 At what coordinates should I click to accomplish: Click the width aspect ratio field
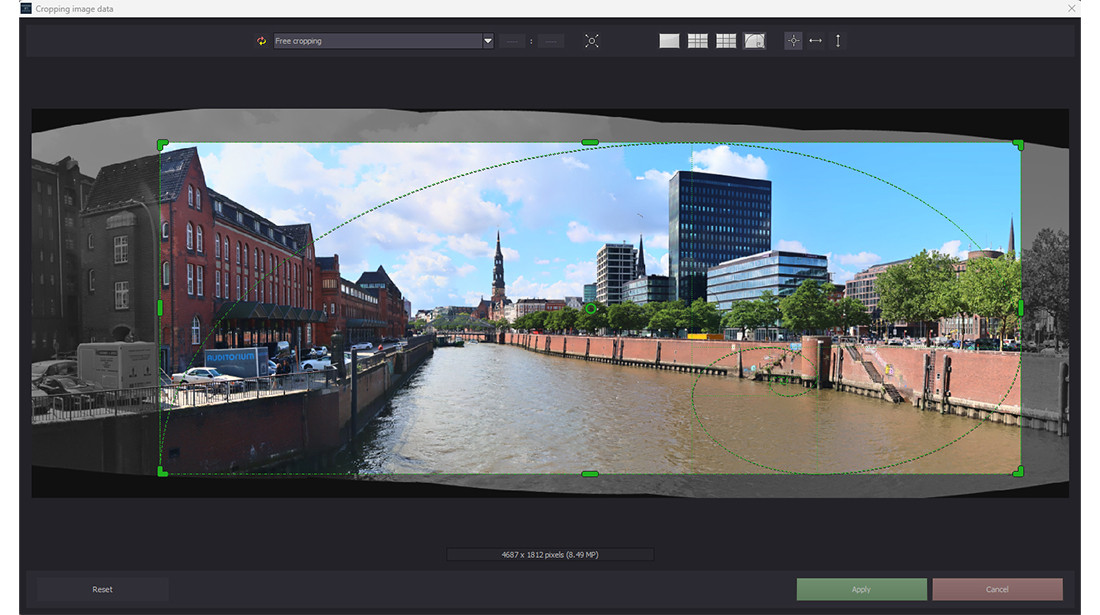(513, 40)
